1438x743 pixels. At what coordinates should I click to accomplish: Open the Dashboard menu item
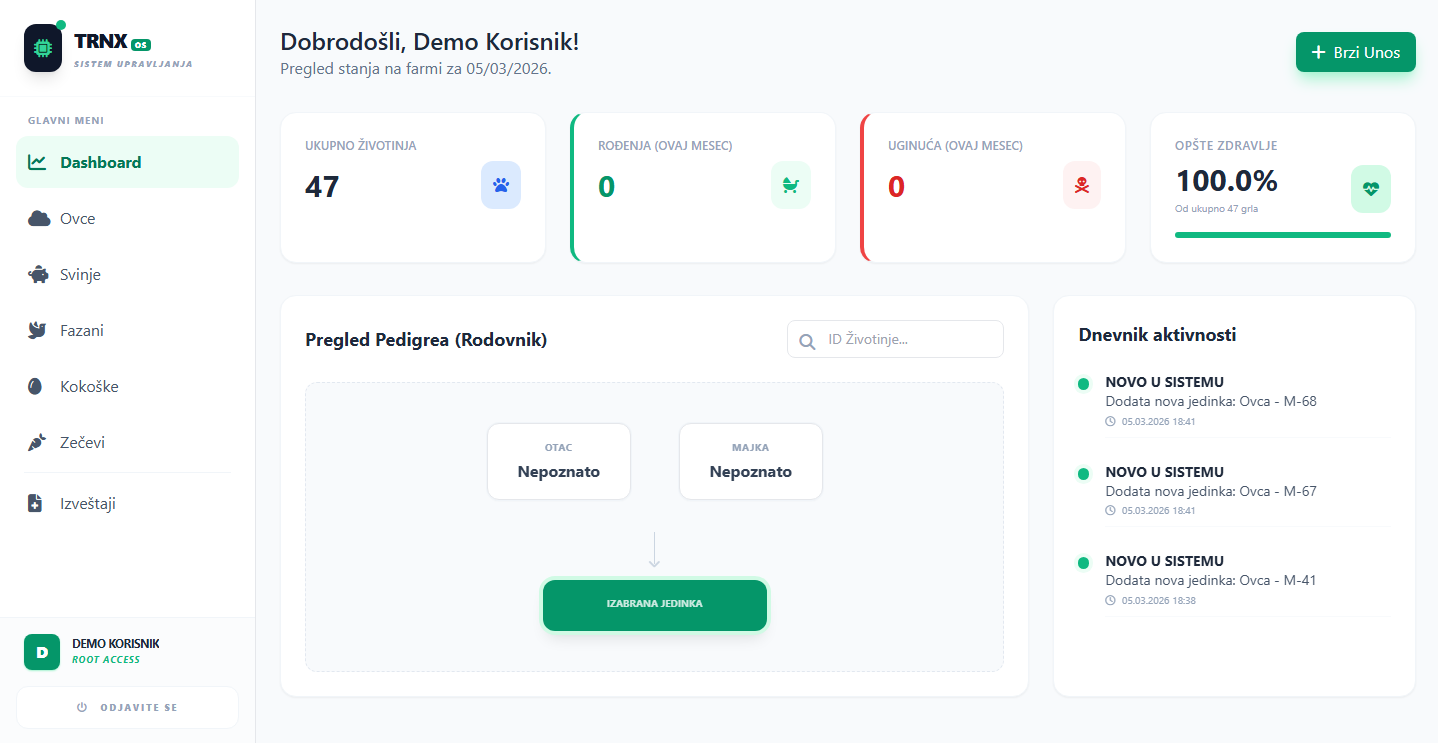coord(127,161)
